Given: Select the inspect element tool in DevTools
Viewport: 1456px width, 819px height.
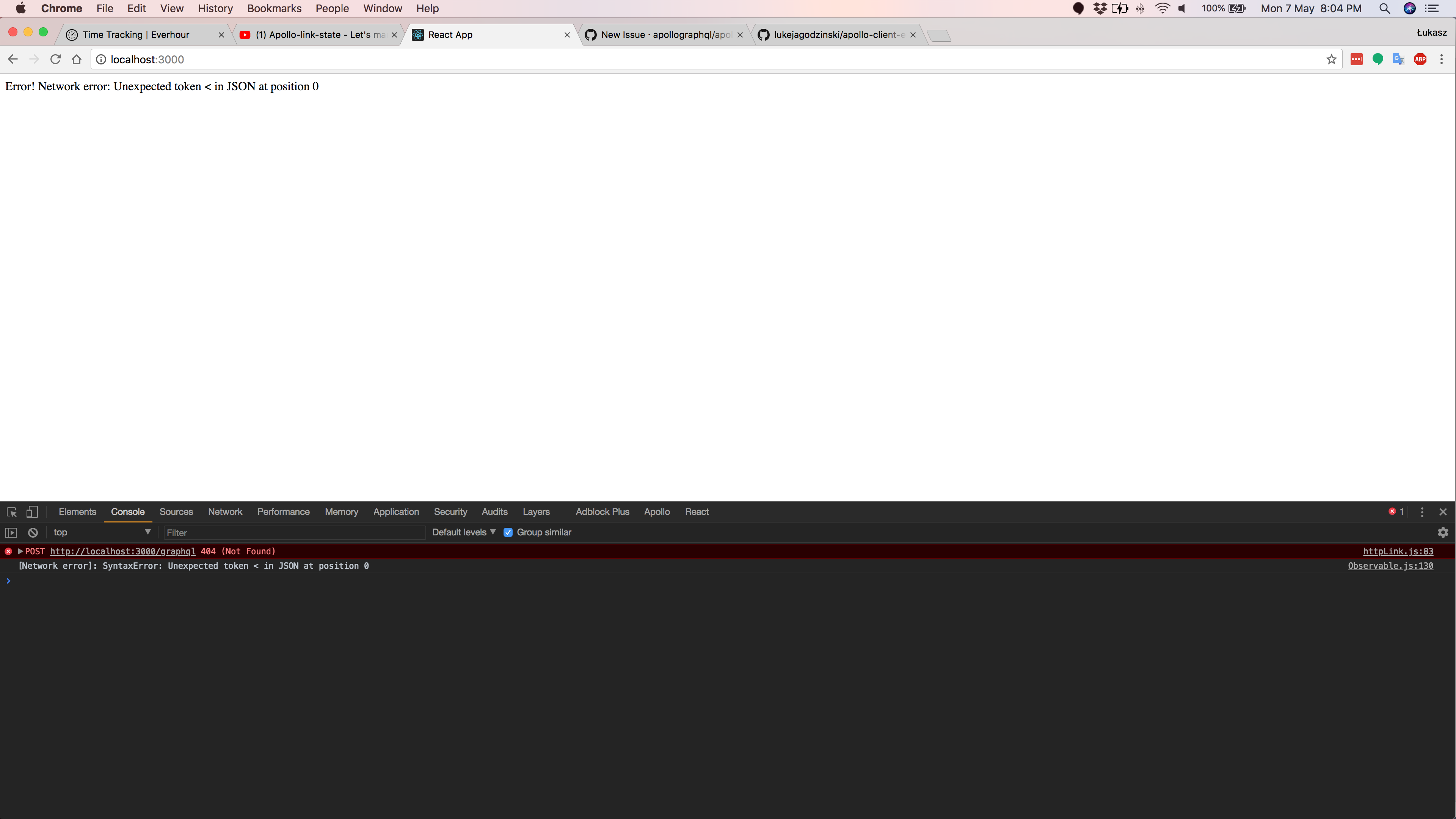Looking at the screenshot, I should (11, 512).
